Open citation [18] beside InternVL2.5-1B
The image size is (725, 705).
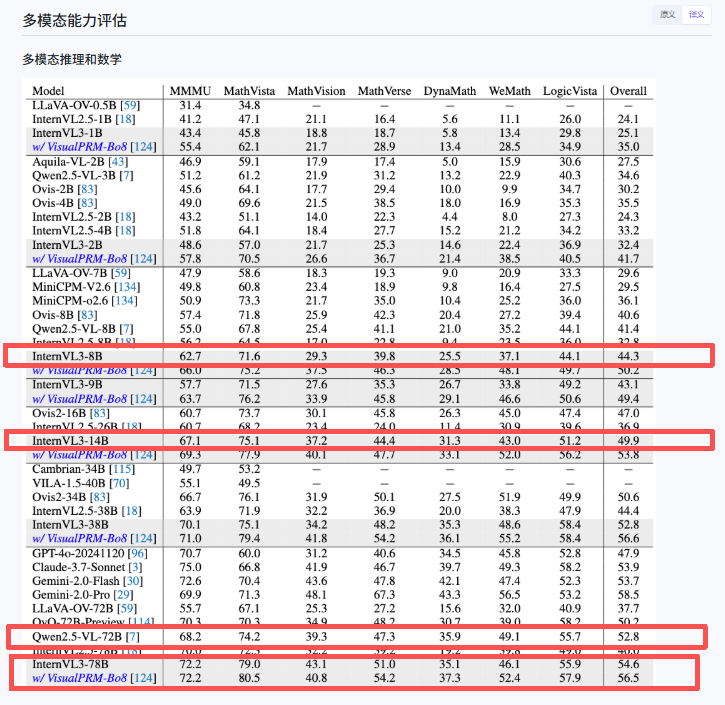click(125, 119)
